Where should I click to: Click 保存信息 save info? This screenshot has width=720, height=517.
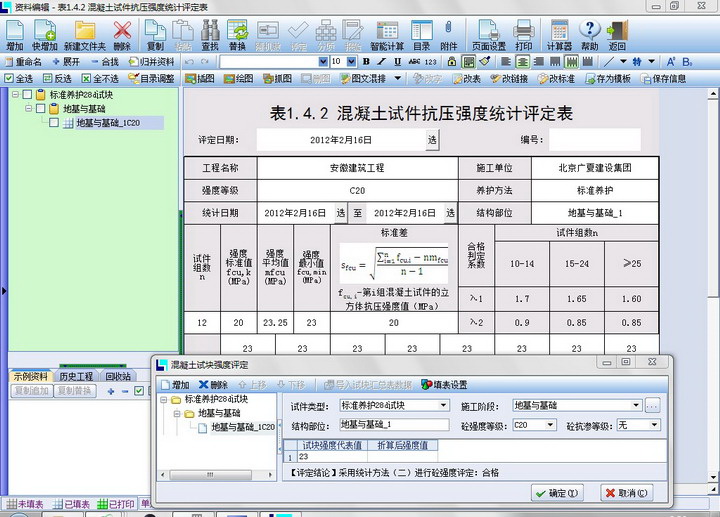664,79
